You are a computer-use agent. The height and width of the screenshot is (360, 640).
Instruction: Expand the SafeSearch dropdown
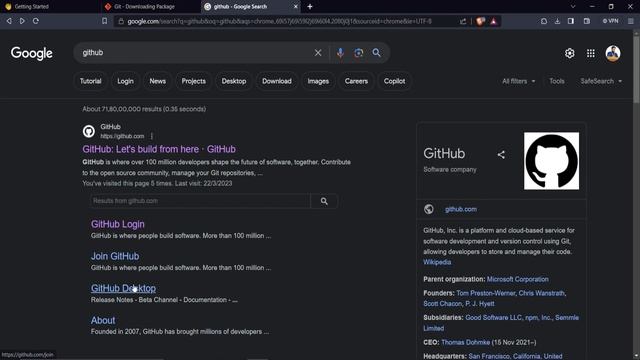coord(601,81)
